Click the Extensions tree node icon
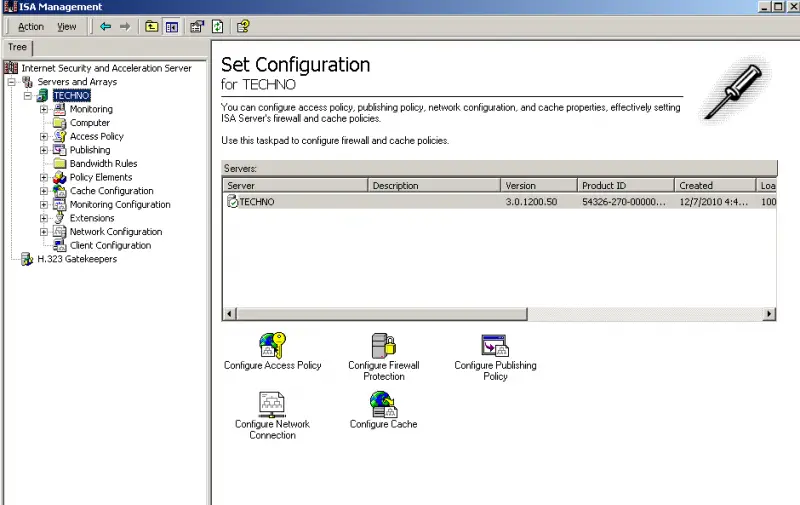Screen dimensions: 800x505 tap(60, 218)
